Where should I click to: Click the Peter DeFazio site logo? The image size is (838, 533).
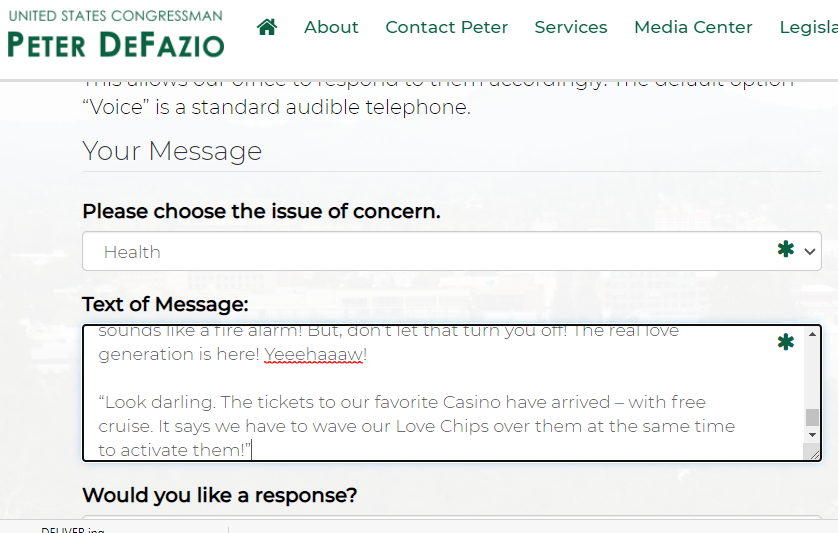pyautogui.click(x=115, y=34)
